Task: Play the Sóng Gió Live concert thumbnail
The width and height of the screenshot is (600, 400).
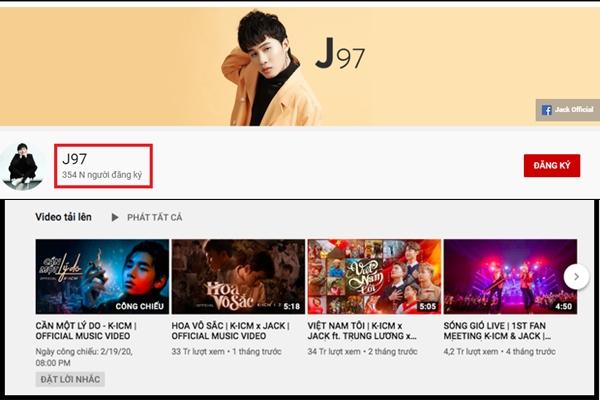Action: (510, 275)
